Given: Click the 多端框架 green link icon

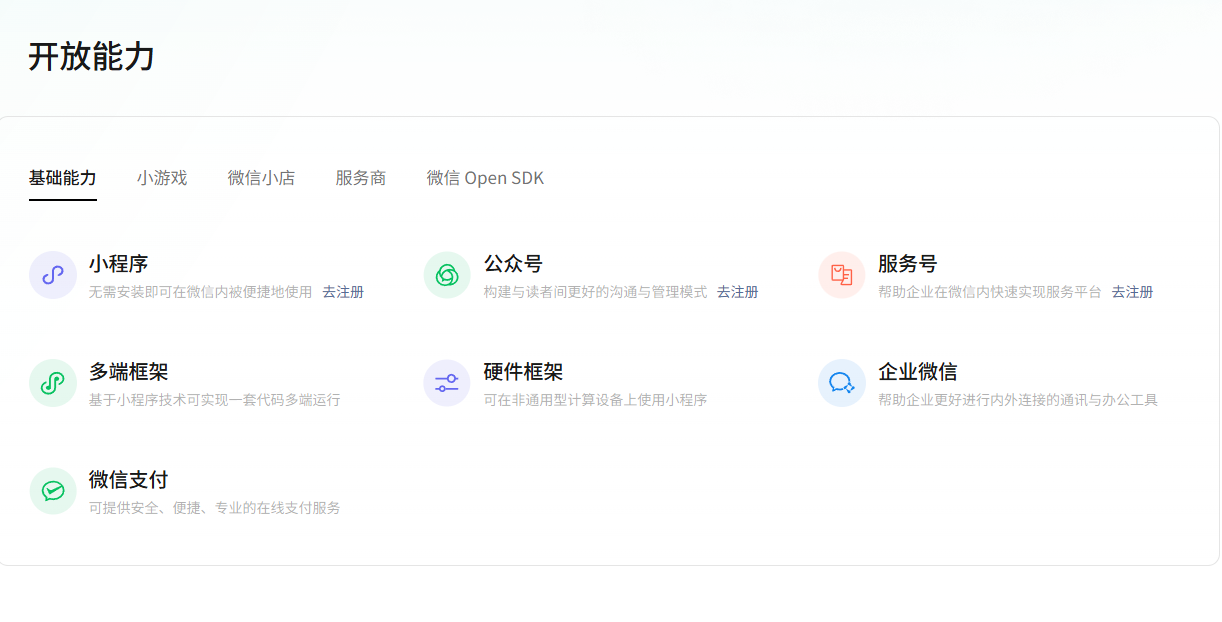Looking at the screenshot, I should click(53, 383).
